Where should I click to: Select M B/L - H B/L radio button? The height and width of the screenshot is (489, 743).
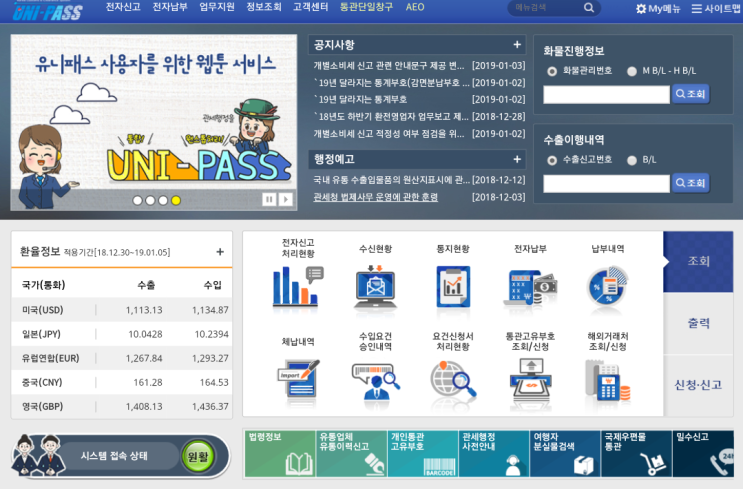632,71
